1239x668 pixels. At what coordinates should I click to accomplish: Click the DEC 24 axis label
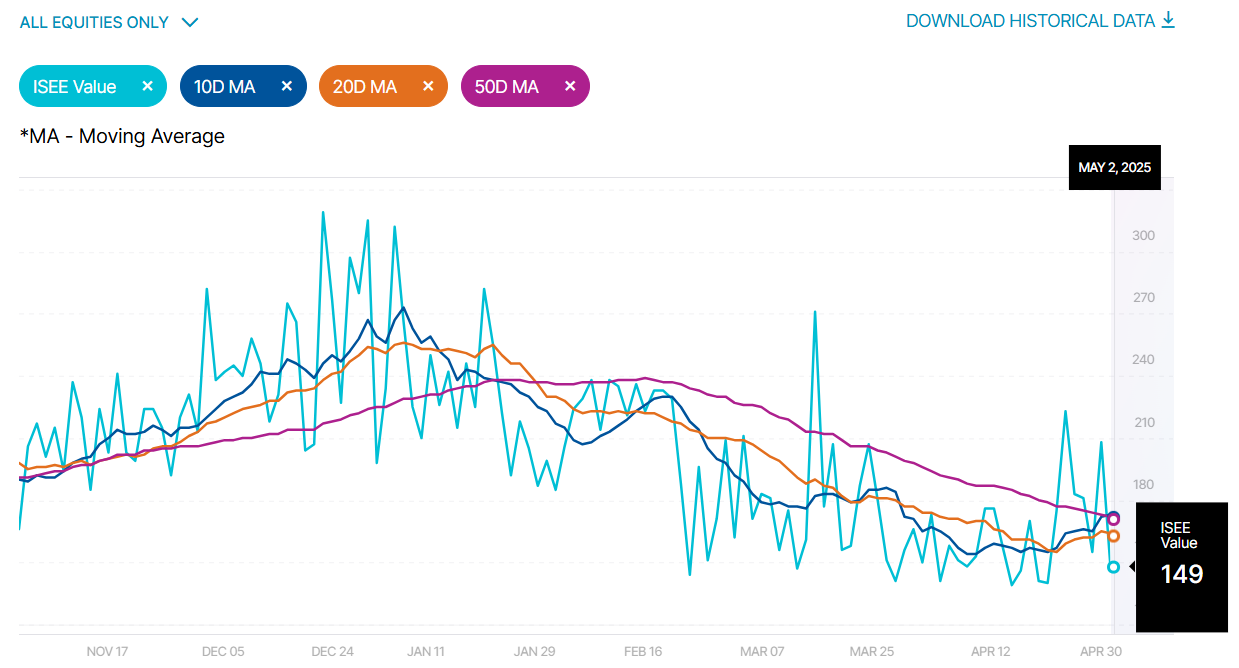(332, 651)
